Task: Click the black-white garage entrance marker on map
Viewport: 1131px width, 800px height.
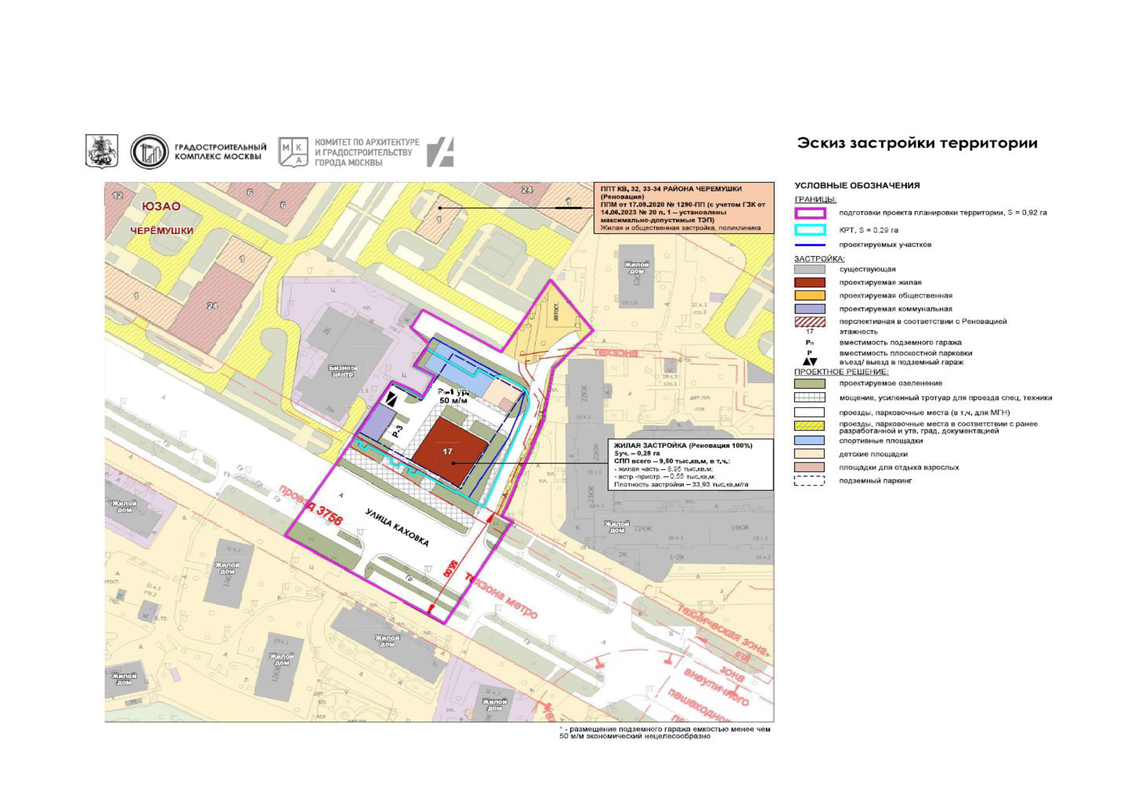Action: (392, 397)
